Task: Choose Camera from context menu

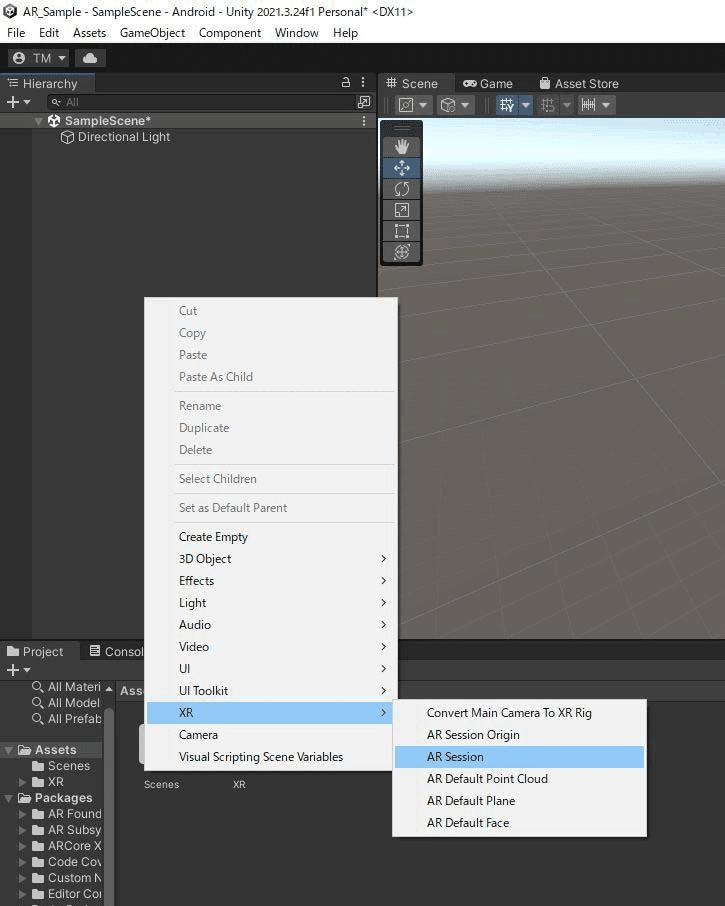Action: tap(270, 735)
